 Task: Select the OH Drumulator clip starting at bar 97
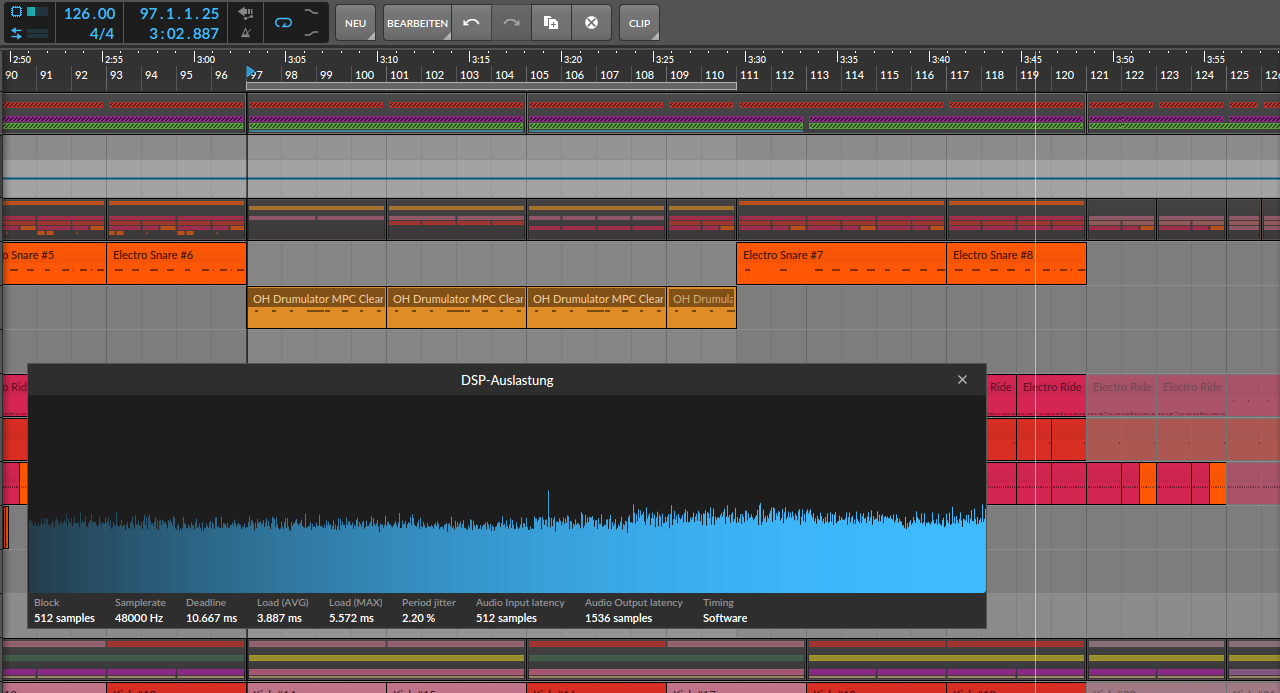(x=316, y=308)
